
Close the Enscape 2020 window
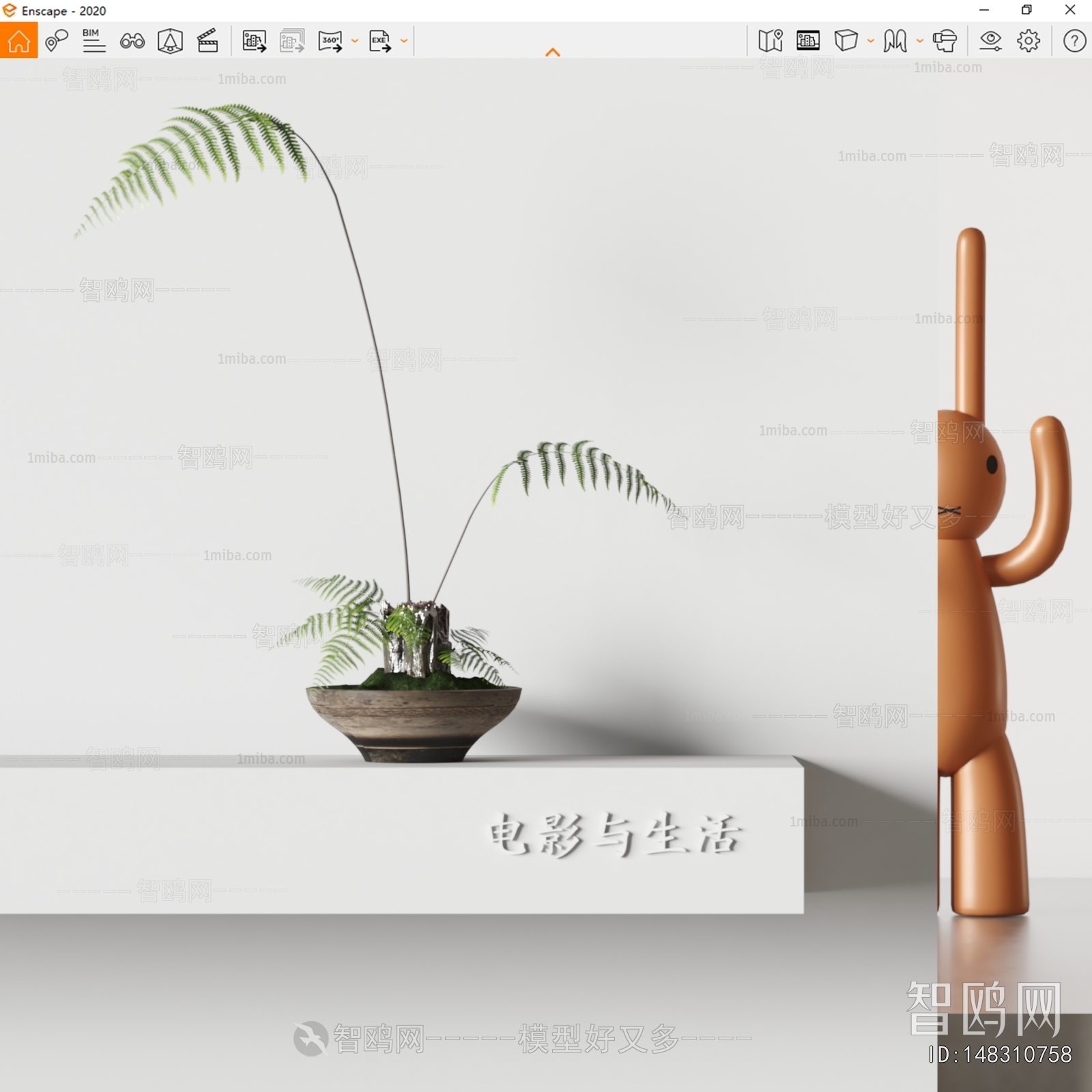point(1070,10)
